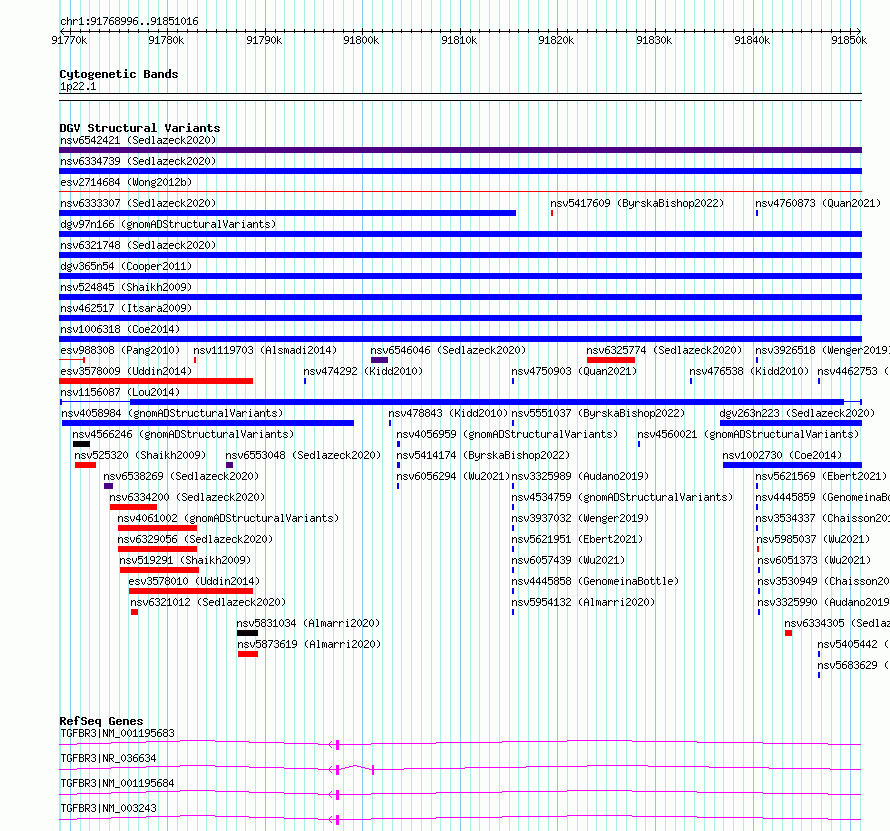Click the nsv4750903 (Quan2021) label
Viewport: 890px width, 831px height.
574,371
